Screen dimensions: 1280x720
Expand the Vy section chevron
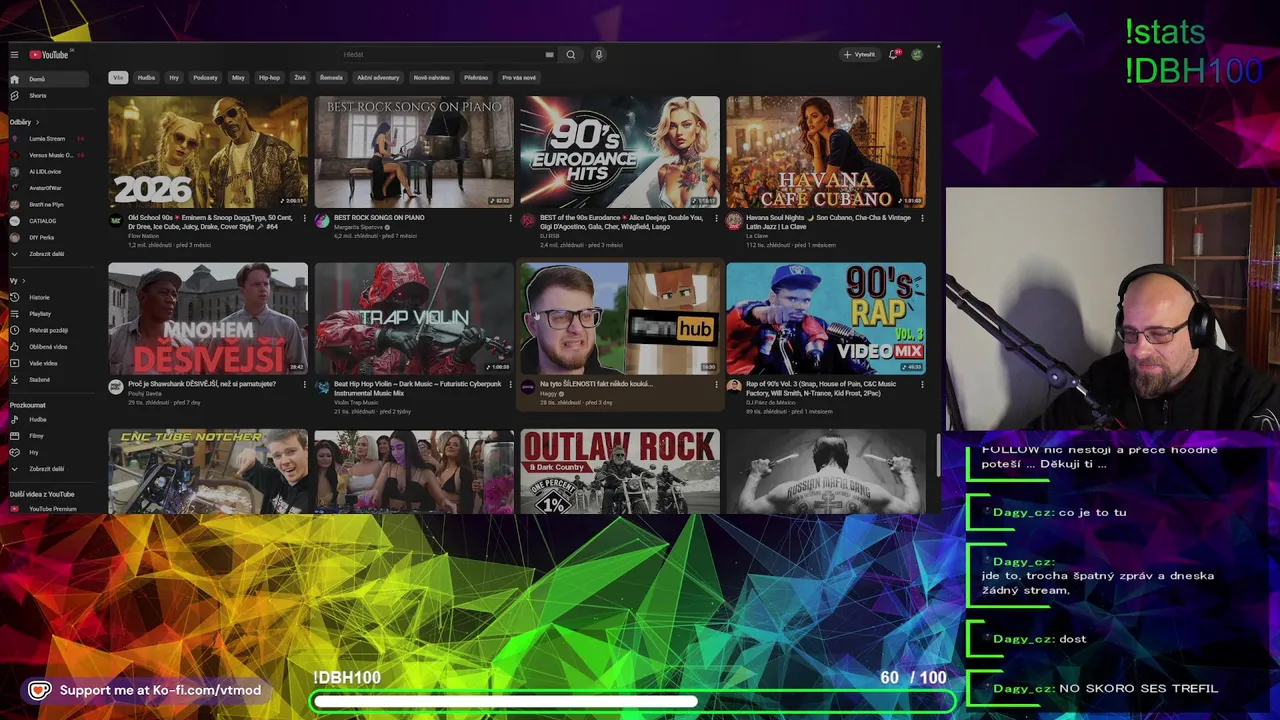[22, 281]
